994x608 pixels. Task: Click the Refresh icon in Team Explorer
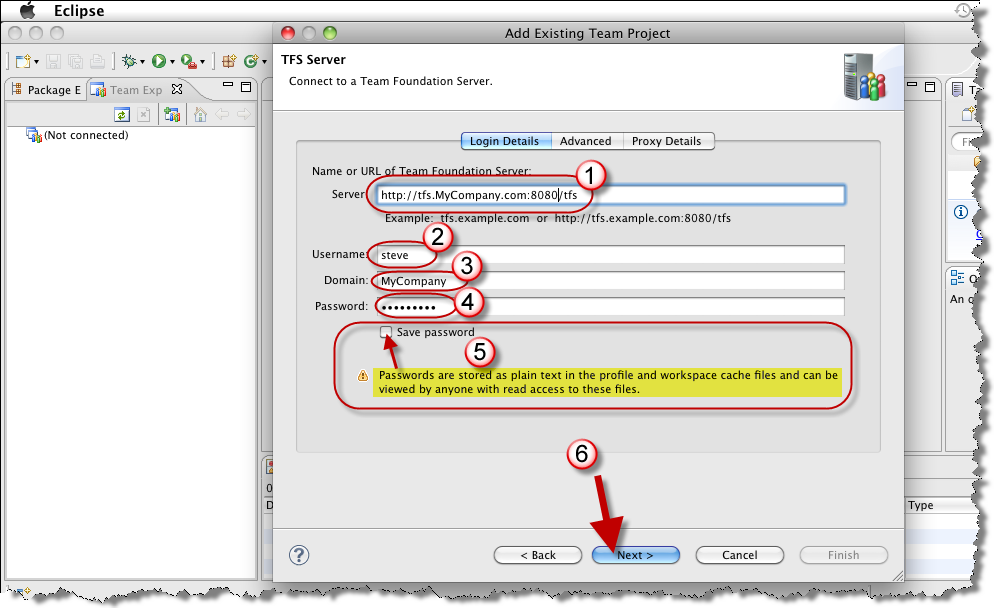point(122,115)
